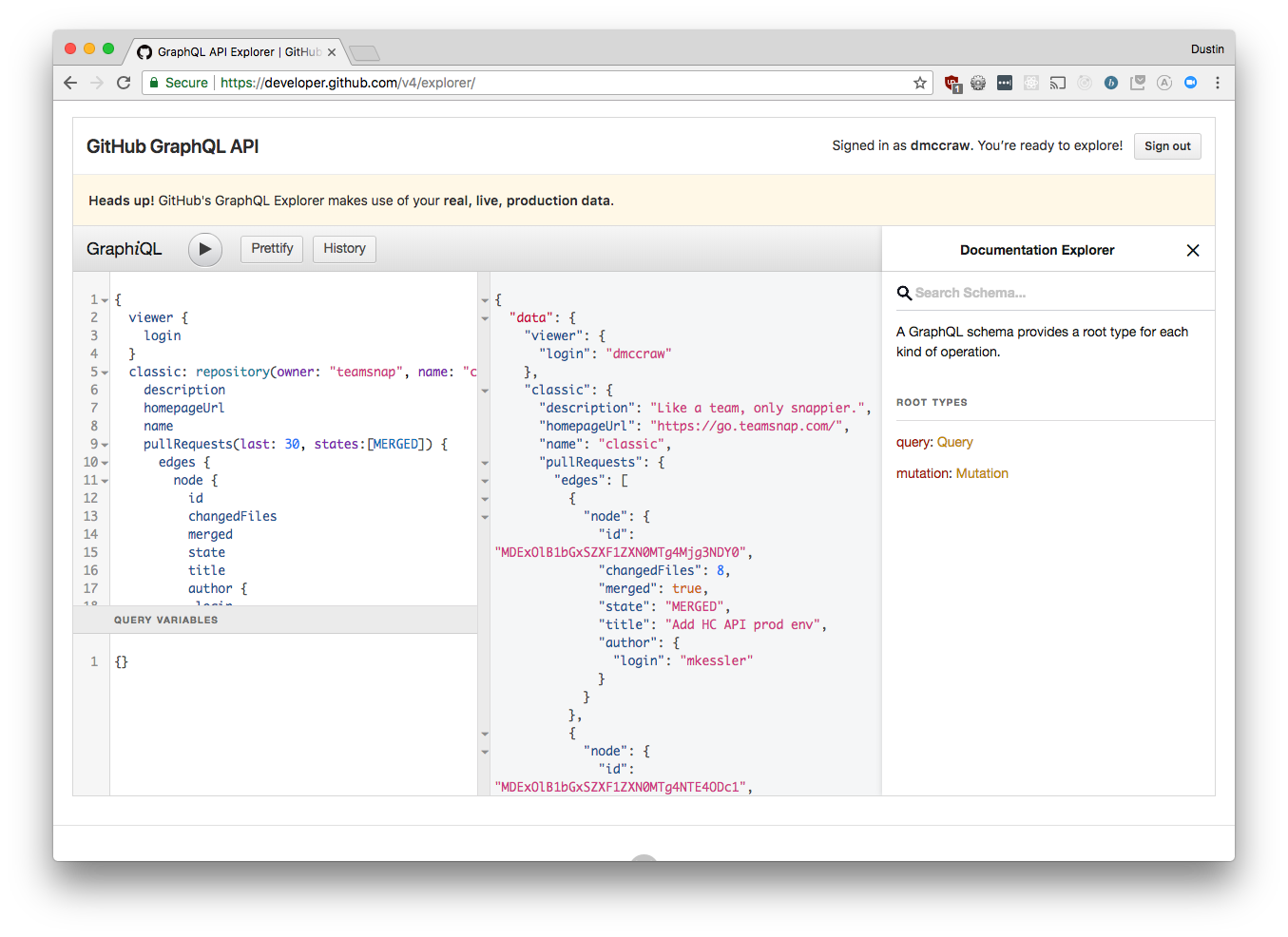The width and height of the screenshot is (1288, 937).
Task: Fold the node block at line 11
Action: [105, 481]
